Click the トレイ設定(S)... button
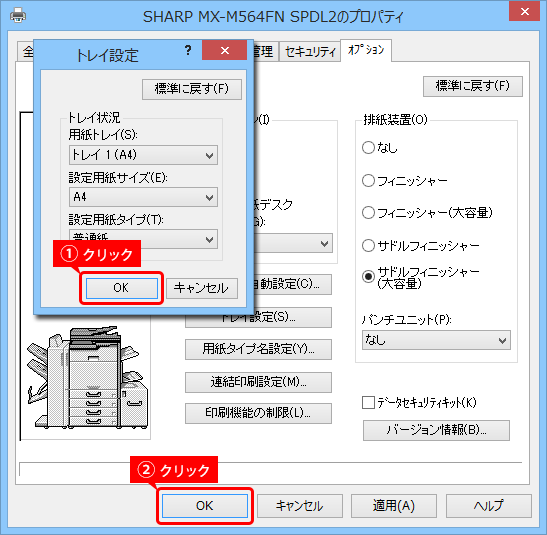547x535 pixels. pyautogui.click(x=258, y=317)
